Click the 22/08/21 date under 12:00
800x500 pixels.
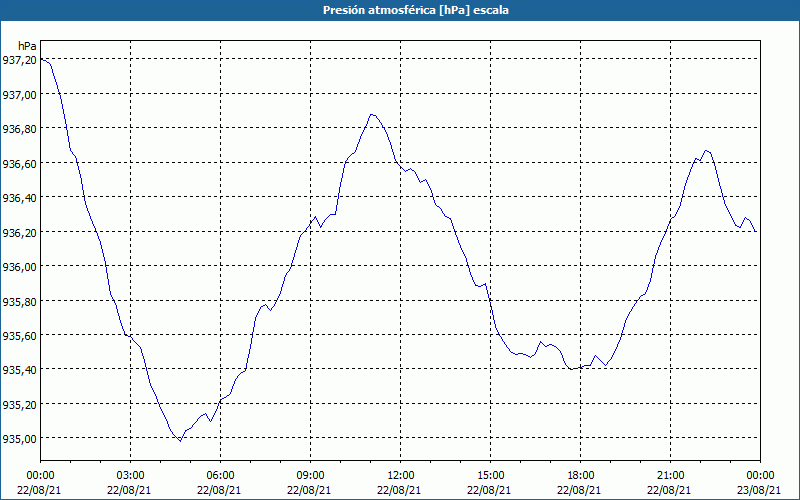pos(399,490)
